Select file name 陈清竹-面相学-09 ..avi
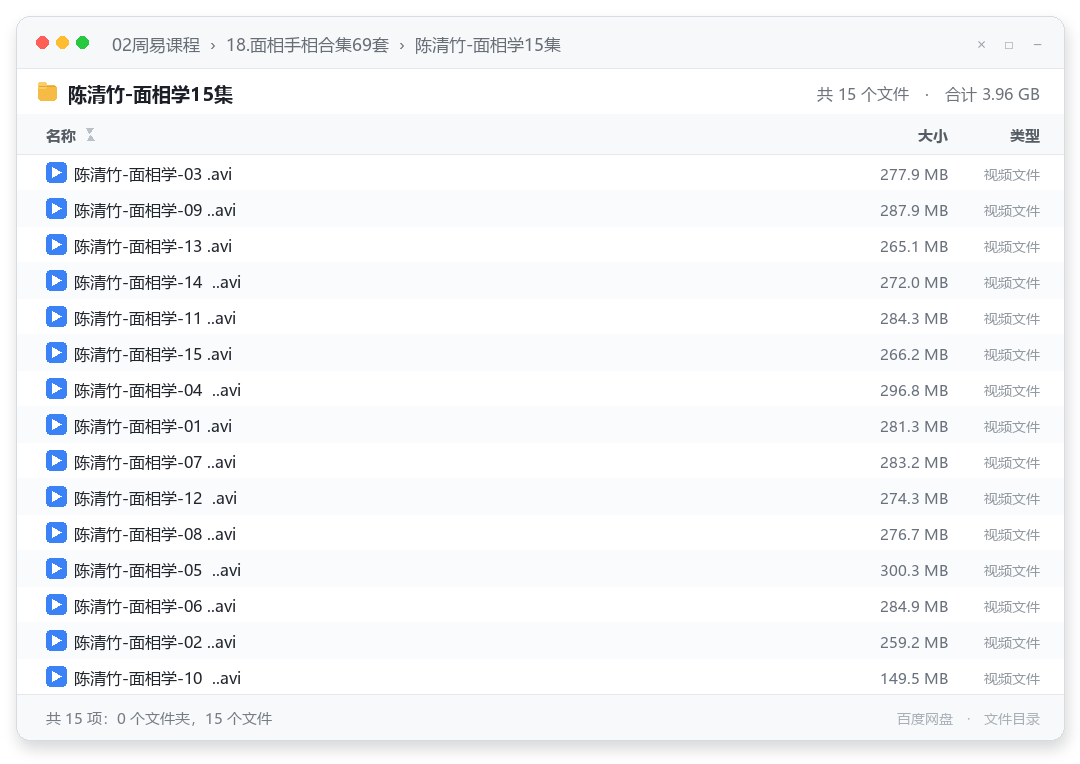1080x764 pixels. (x=155, y=210)
